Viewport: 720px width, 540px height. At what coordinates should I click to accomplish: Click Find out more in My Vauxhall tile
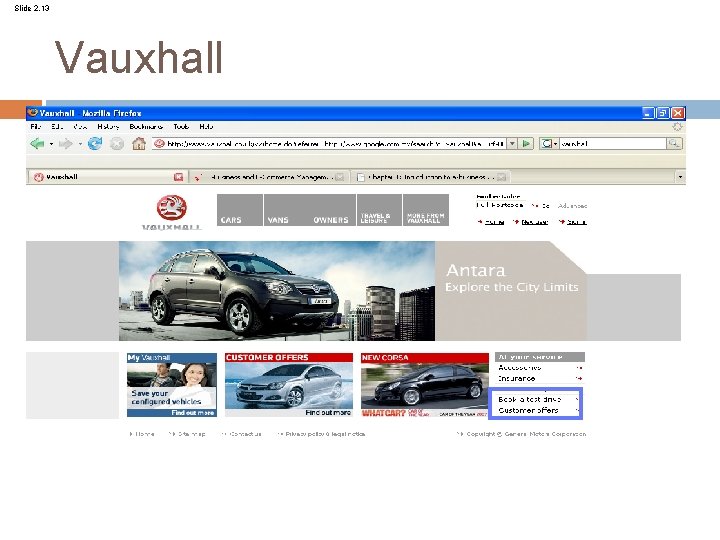point(193,413)
